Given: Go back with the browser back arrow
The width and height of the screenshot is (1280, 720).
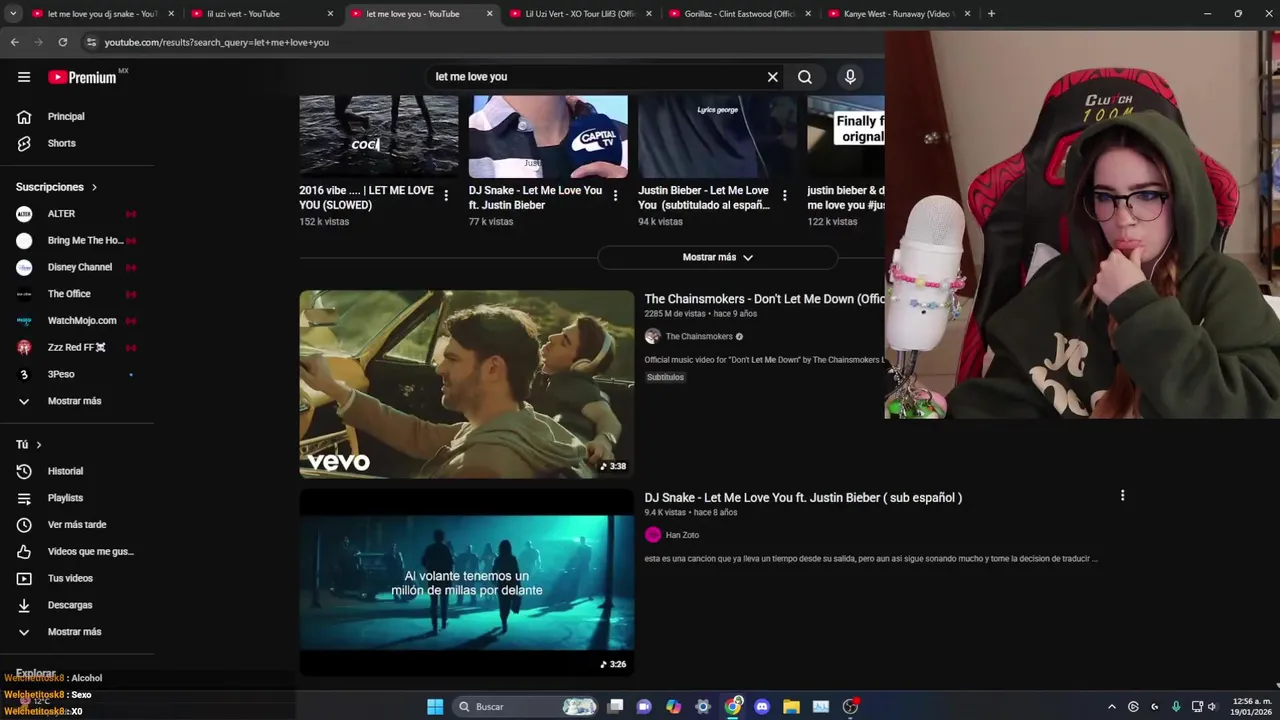Looking at the screenshot, I should click(x=14, y=42).
